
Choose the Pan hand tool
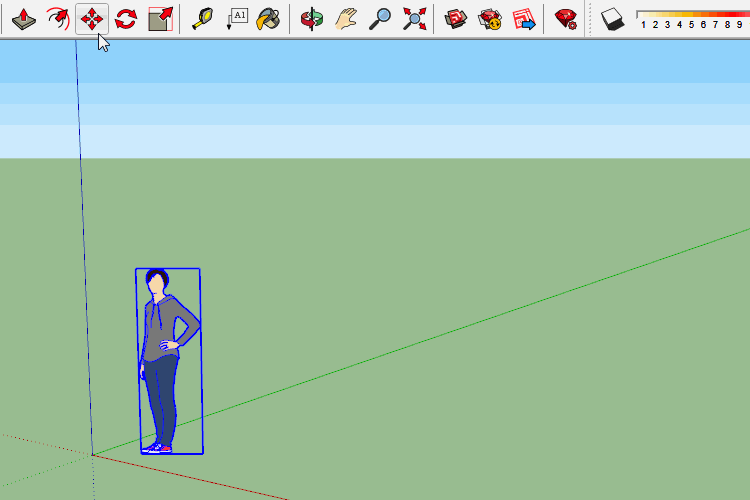(x=345, y=18)
